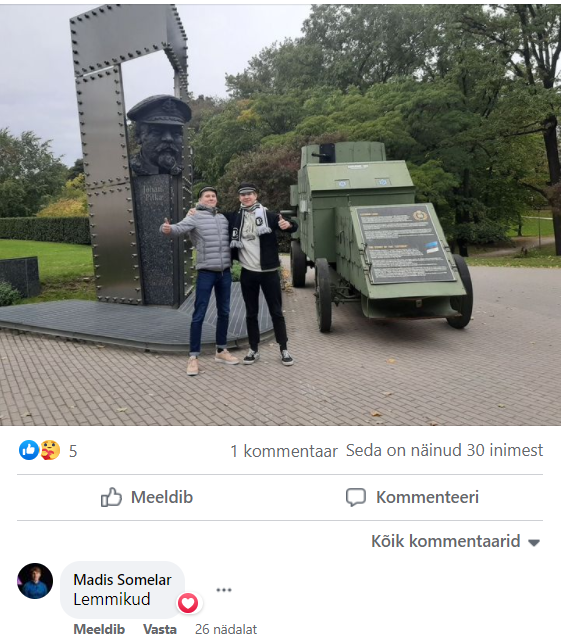Open the 1 kommentaar link
Image resolution: width=561 pixels, height=637 pixels.
[x=284, y=451]
